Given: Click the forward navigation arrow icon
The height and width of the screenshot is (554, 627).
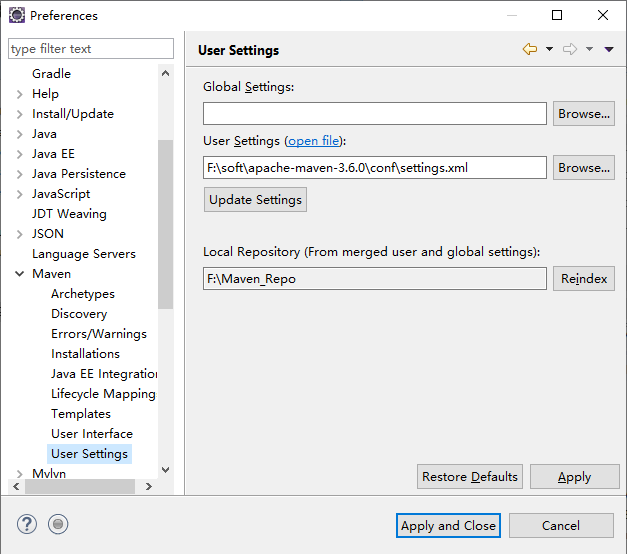Looking at the screenshot, I should click(569, 50).
